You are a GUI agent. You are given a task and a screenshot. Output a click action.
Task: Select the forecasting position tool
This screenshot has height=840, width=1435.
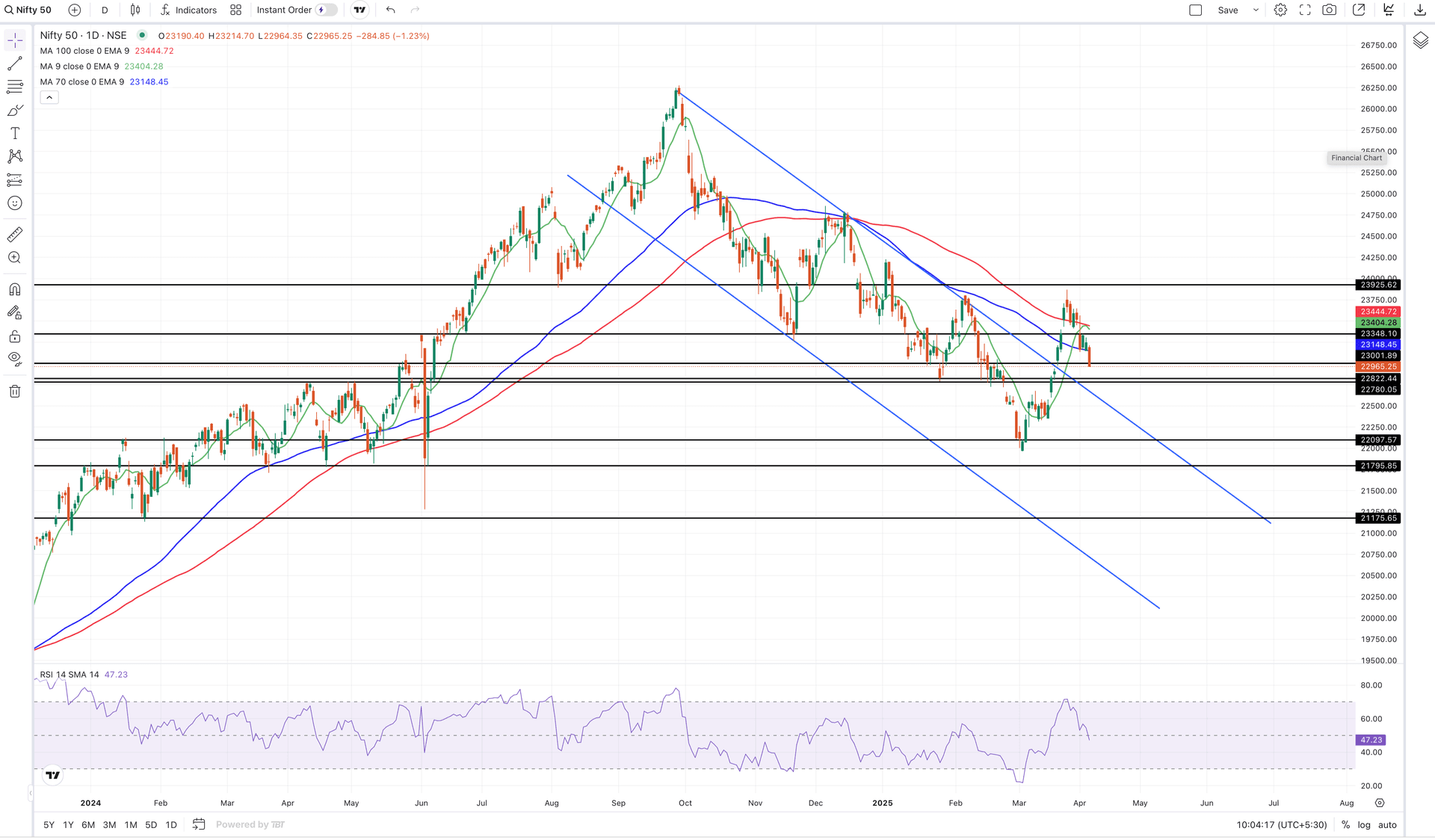pyautogui.click(x=15, y=180)
